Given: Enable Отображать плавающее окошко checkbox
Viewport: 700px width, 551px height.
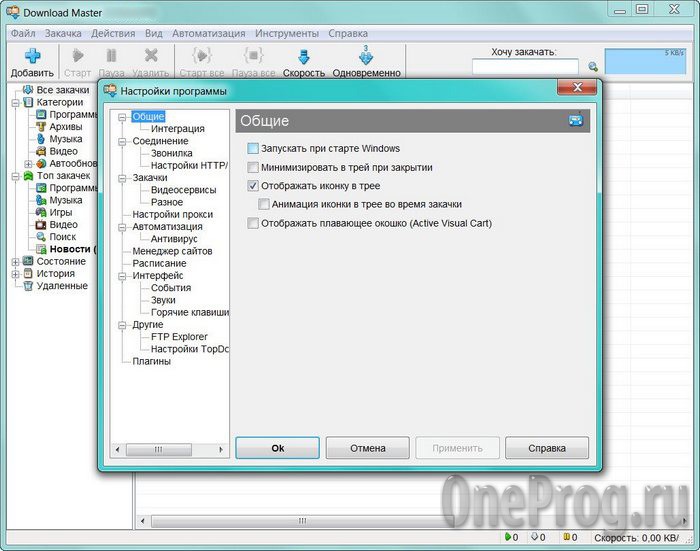Looking at the screenshot, I should click(x=253, y=223).
